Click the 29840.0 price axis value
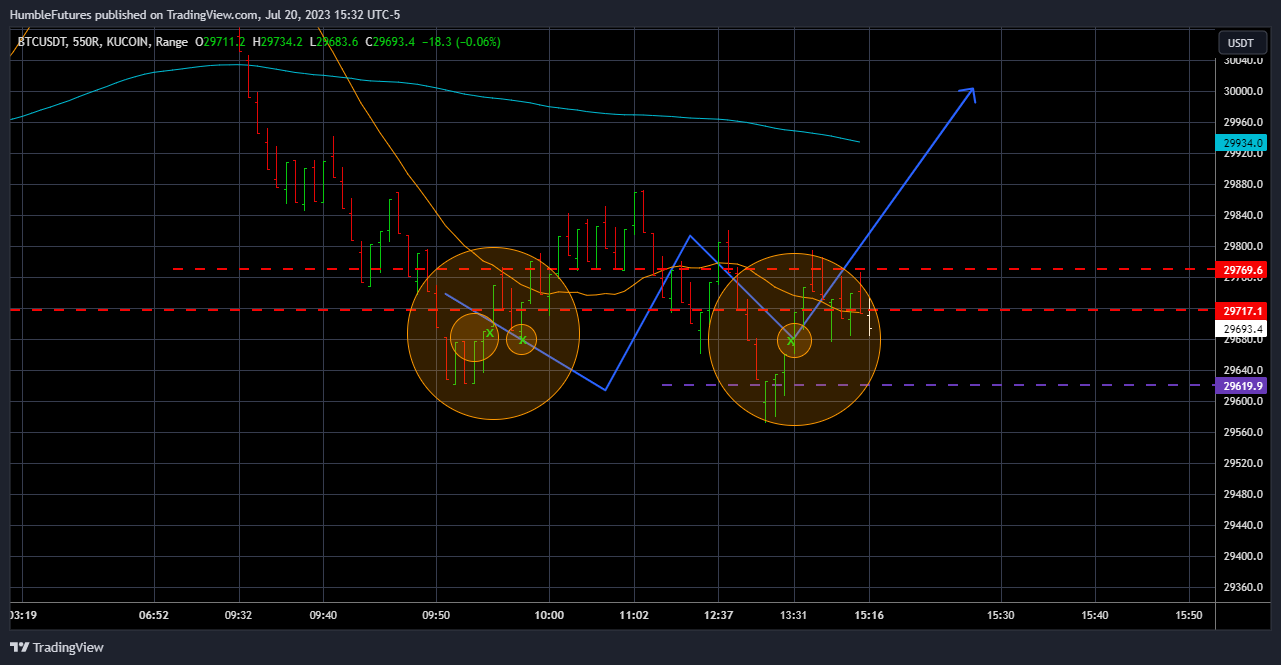 [x=1244, y=215]
